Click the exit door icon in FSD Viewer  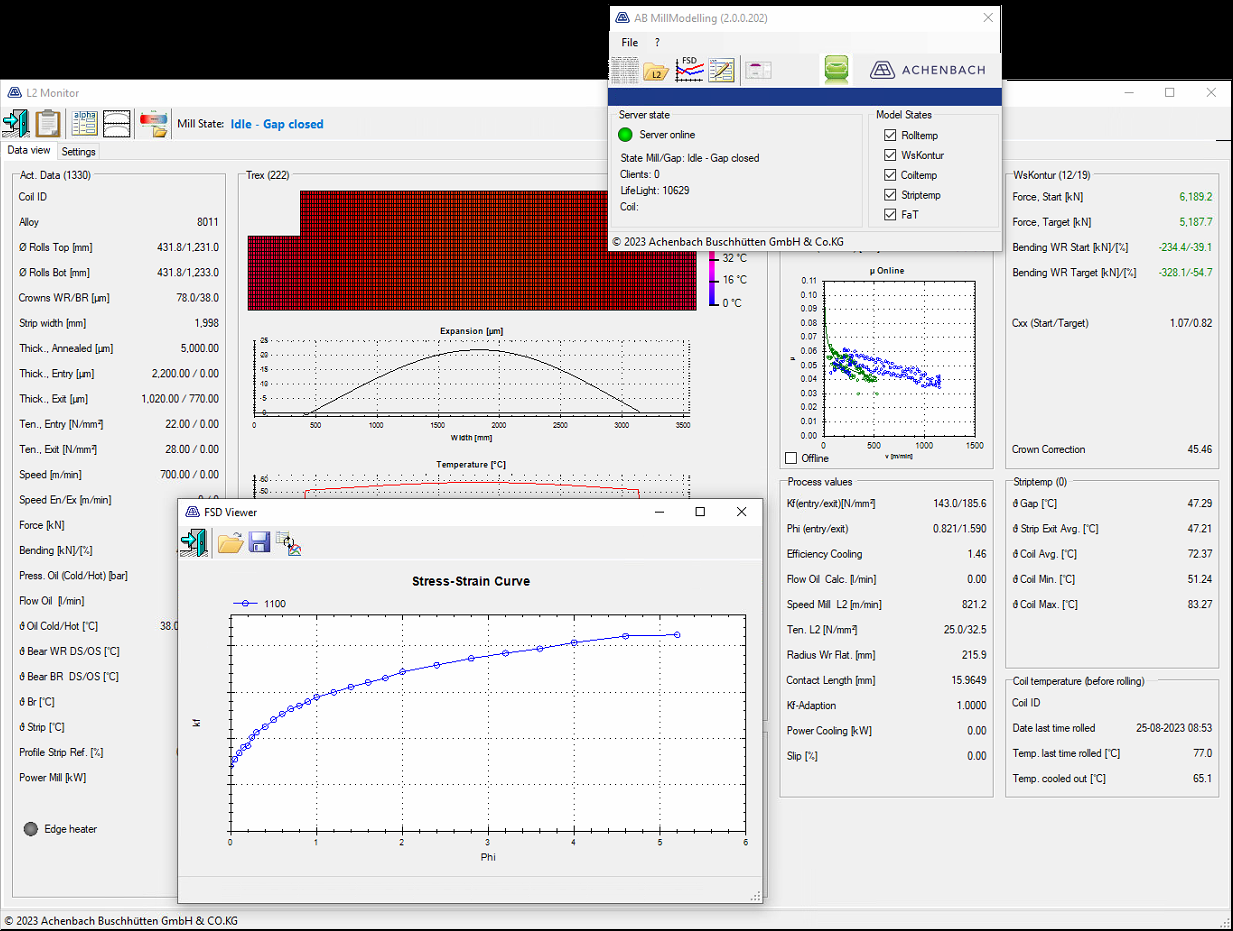(193, 542)
